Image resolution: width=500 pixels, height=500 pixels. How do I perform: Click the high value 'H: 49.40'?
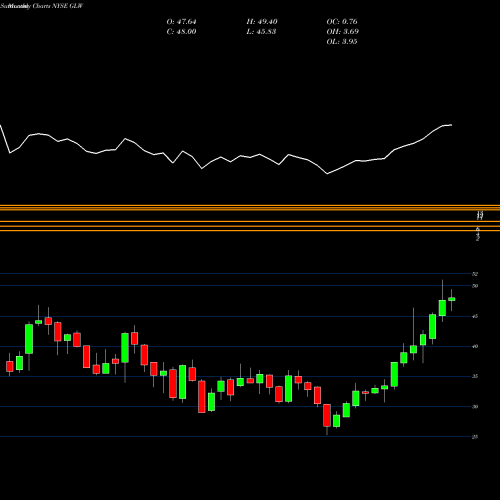[262, 22]
